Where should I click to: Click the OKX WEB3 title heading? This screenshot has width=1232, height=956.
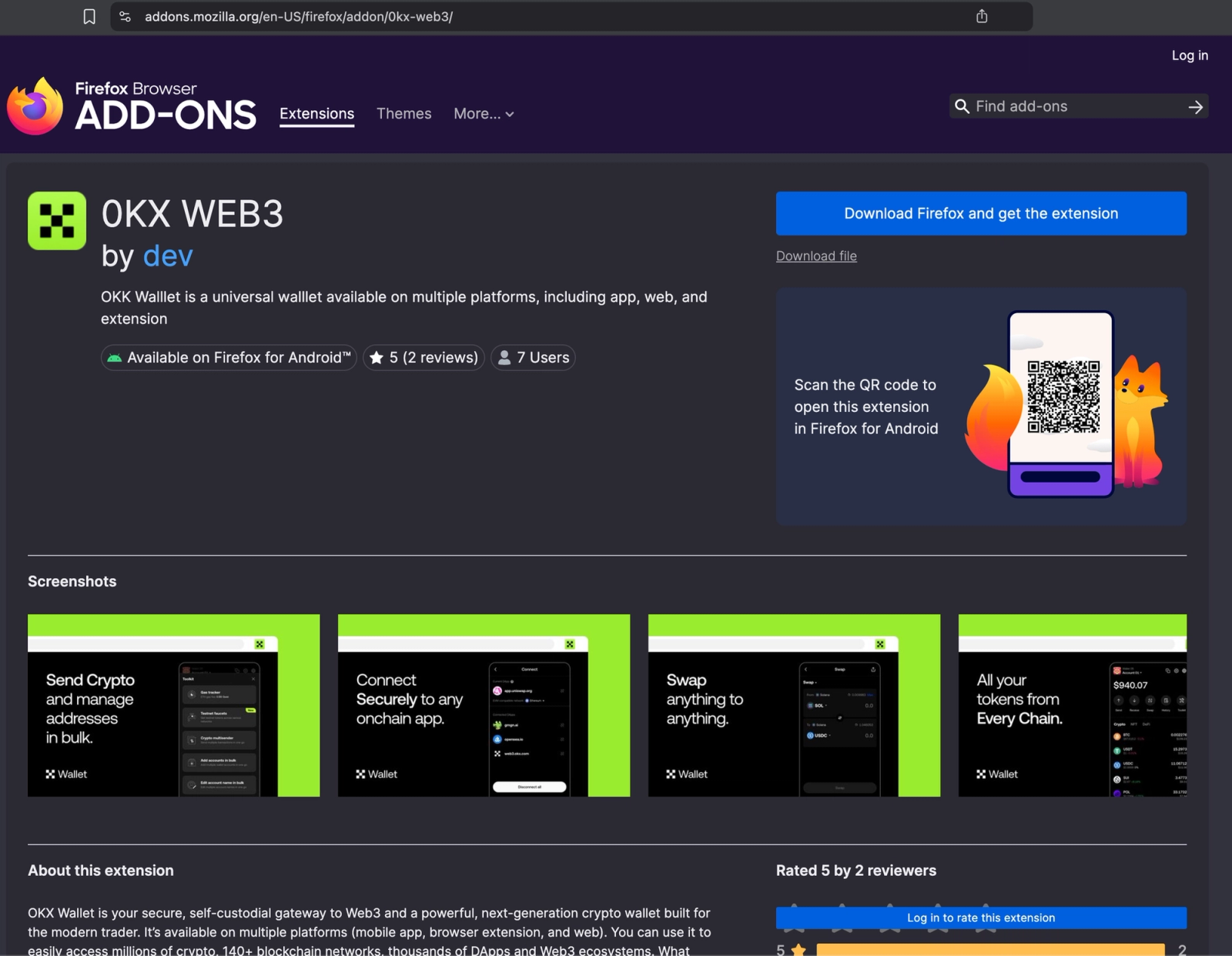(192, 213)
